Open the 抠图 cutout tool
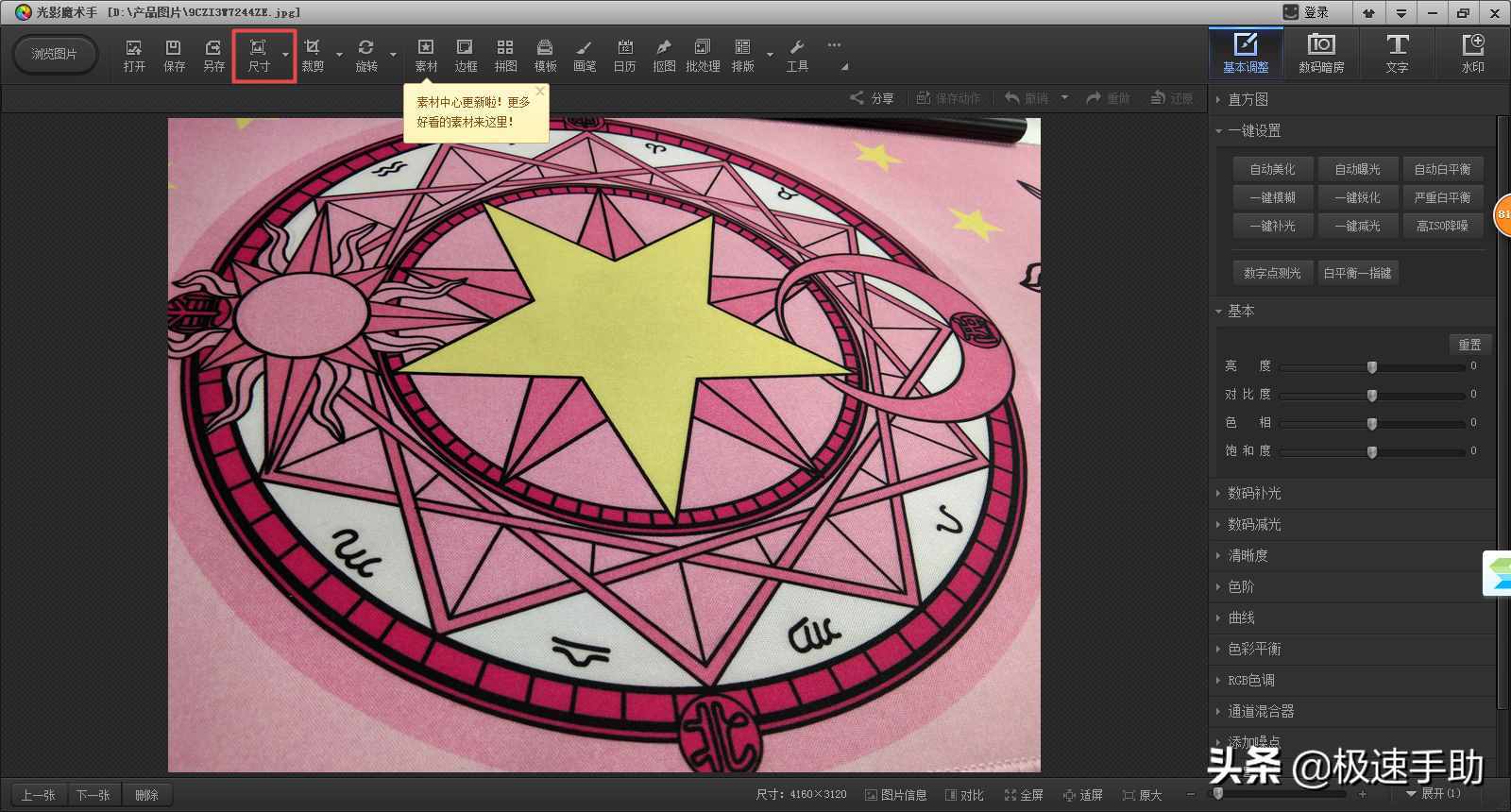Viewport: 1511px width, 812px height. (664, 56)
